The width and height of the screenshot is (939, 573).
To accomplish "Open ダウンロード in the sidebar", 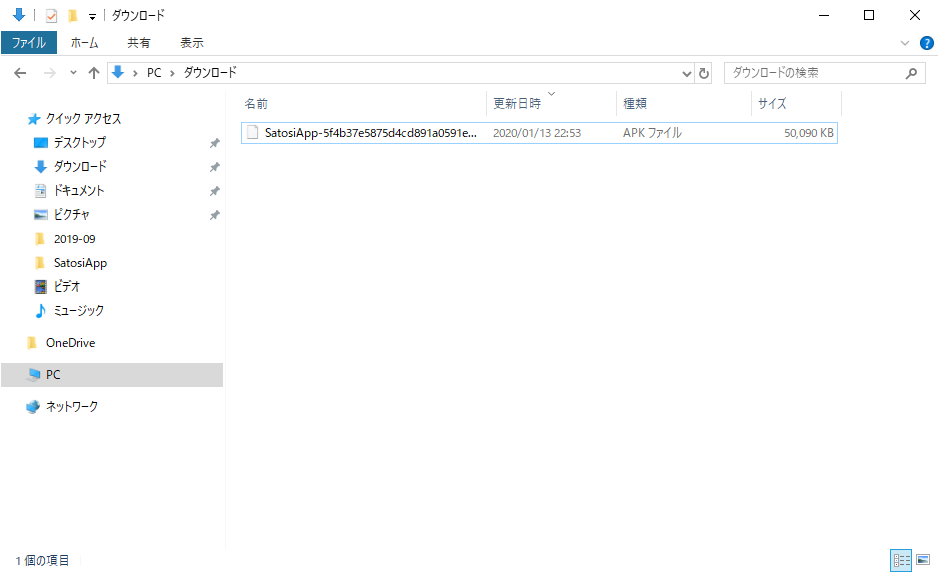I will [x=80, y=166].
